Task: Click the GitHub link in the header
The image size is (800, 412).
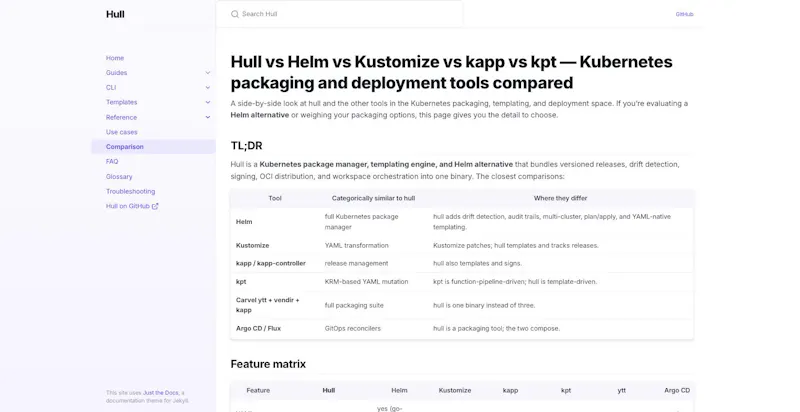Action: pyautogui.click(x=684, y=14)
